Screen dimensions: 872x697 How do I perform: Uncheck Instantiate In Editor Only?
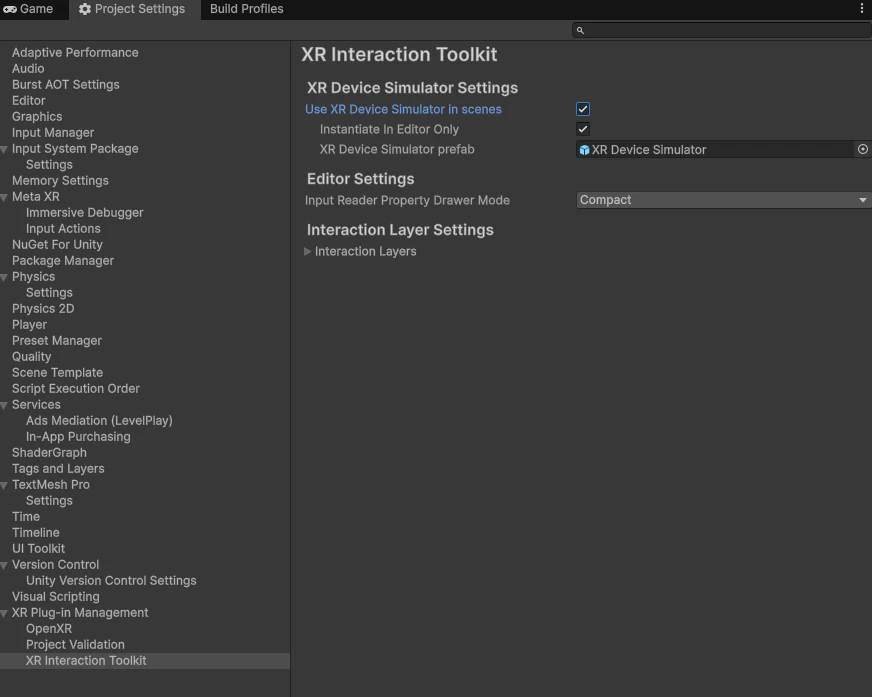point(583,129)
